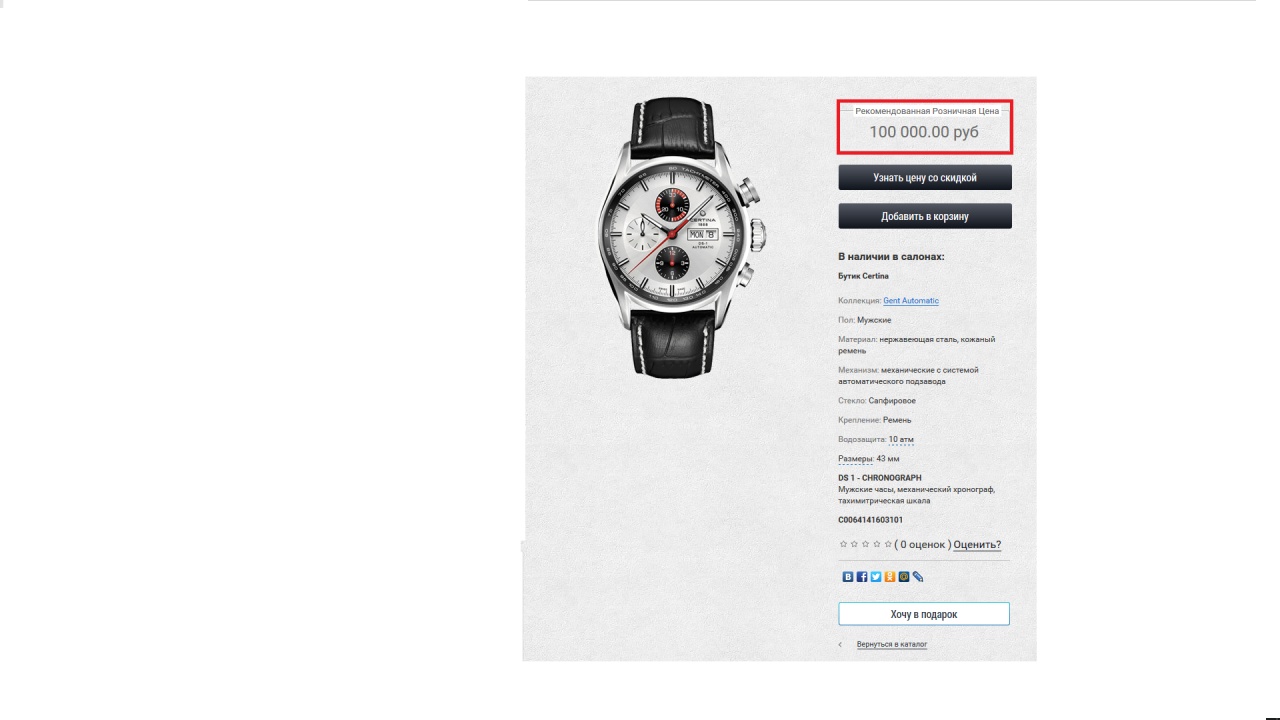Rate the watch one star
Image resolution: width=1280 pixels, height=720 pixels.
click(843, 544)
